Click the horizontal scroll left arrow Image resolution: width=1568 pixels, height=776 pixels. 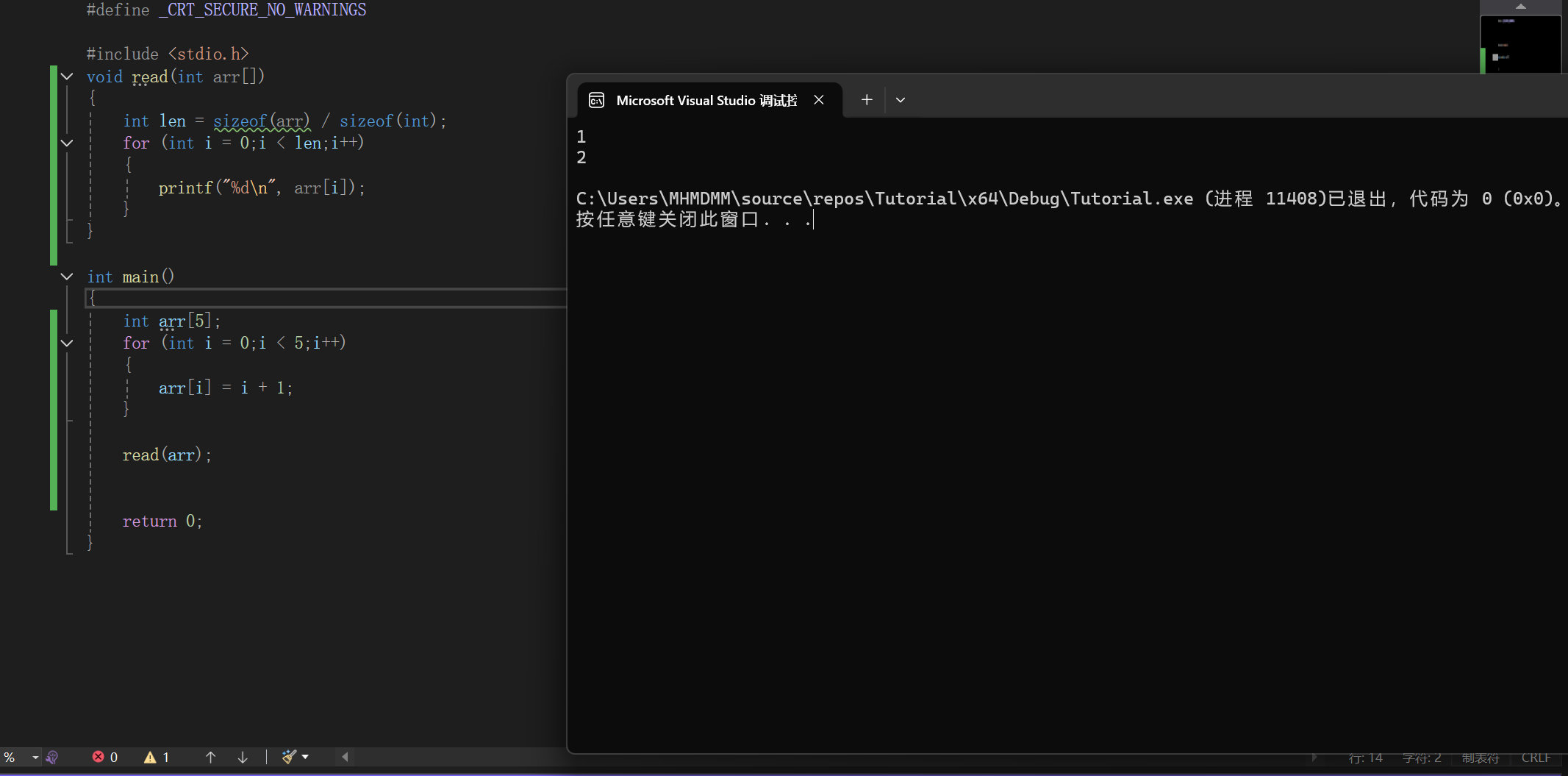tap(345, 757)
